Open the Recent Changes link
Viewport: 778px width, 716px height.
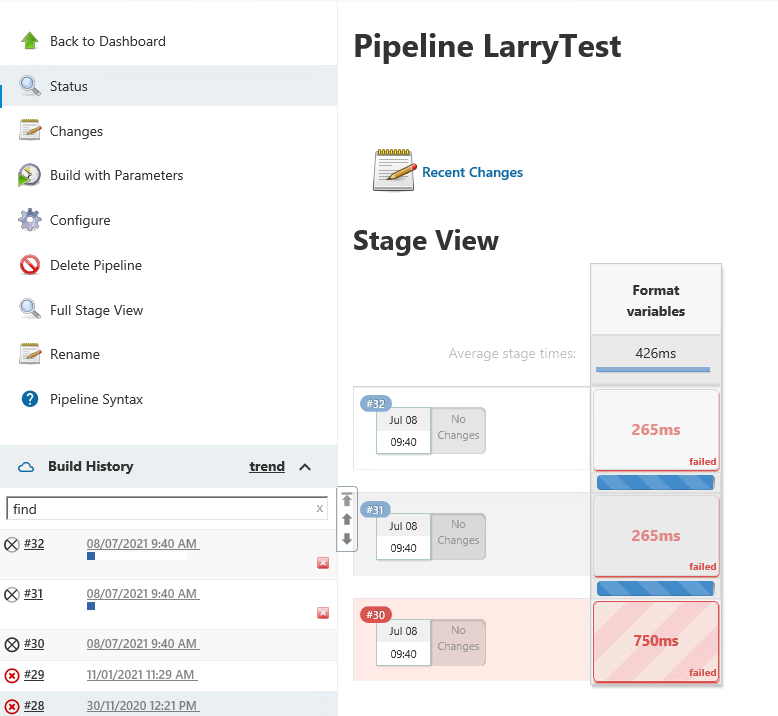tap(472, 172)
